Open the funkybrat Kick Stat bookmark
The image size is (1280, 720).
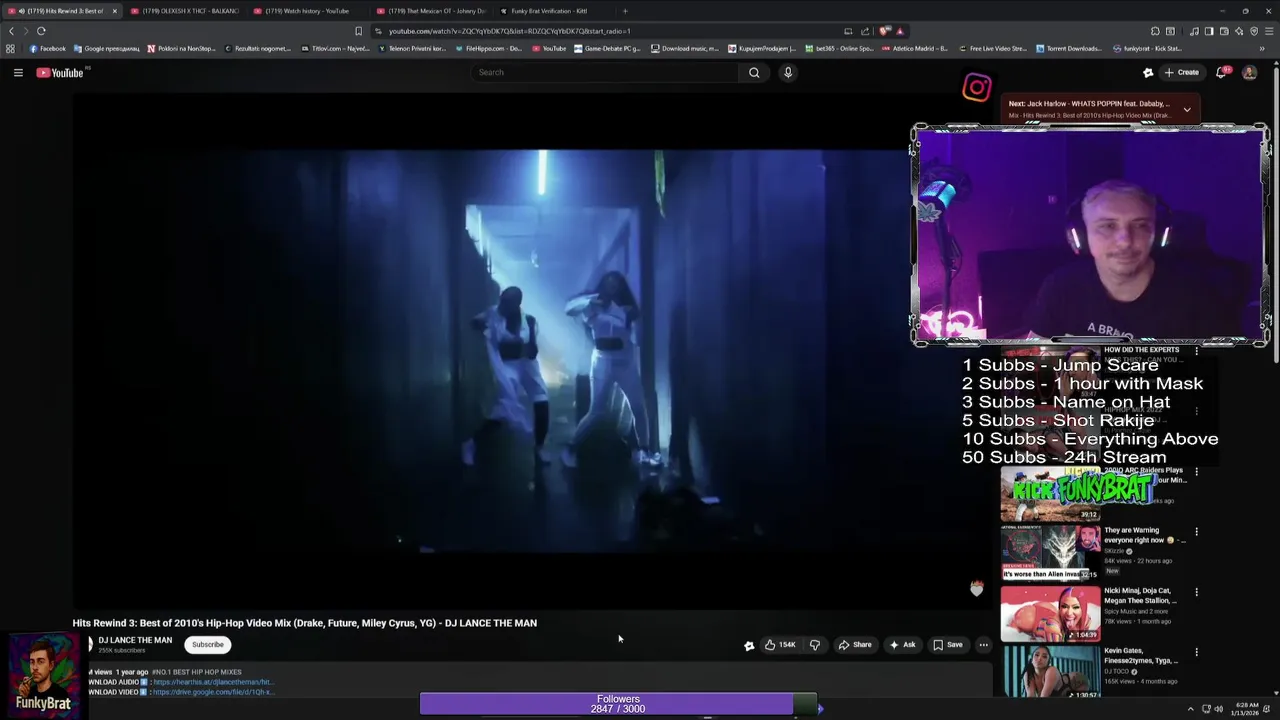(1146, 48)
